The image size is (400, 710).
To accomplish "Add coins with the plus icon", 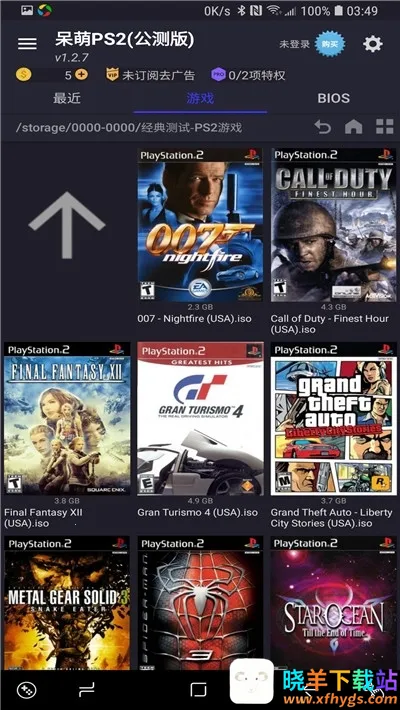I will tap(81, 75).
